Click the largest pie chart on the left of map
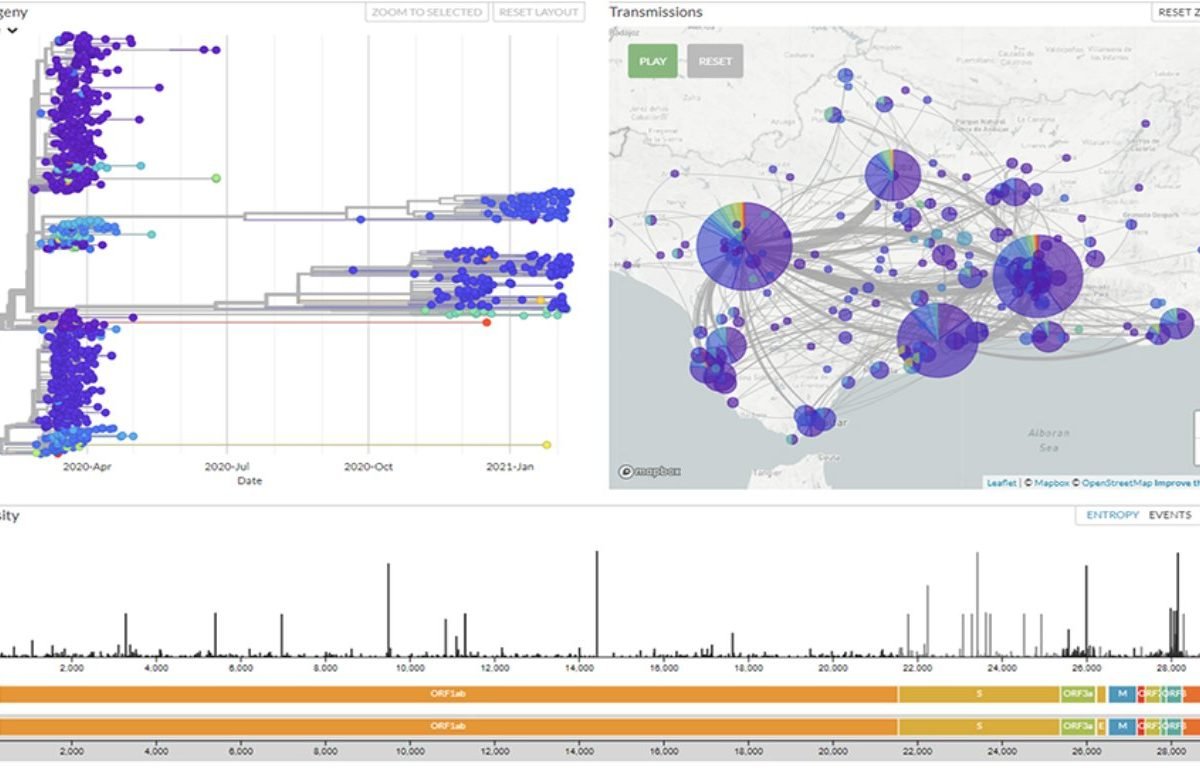 point(744,246)
